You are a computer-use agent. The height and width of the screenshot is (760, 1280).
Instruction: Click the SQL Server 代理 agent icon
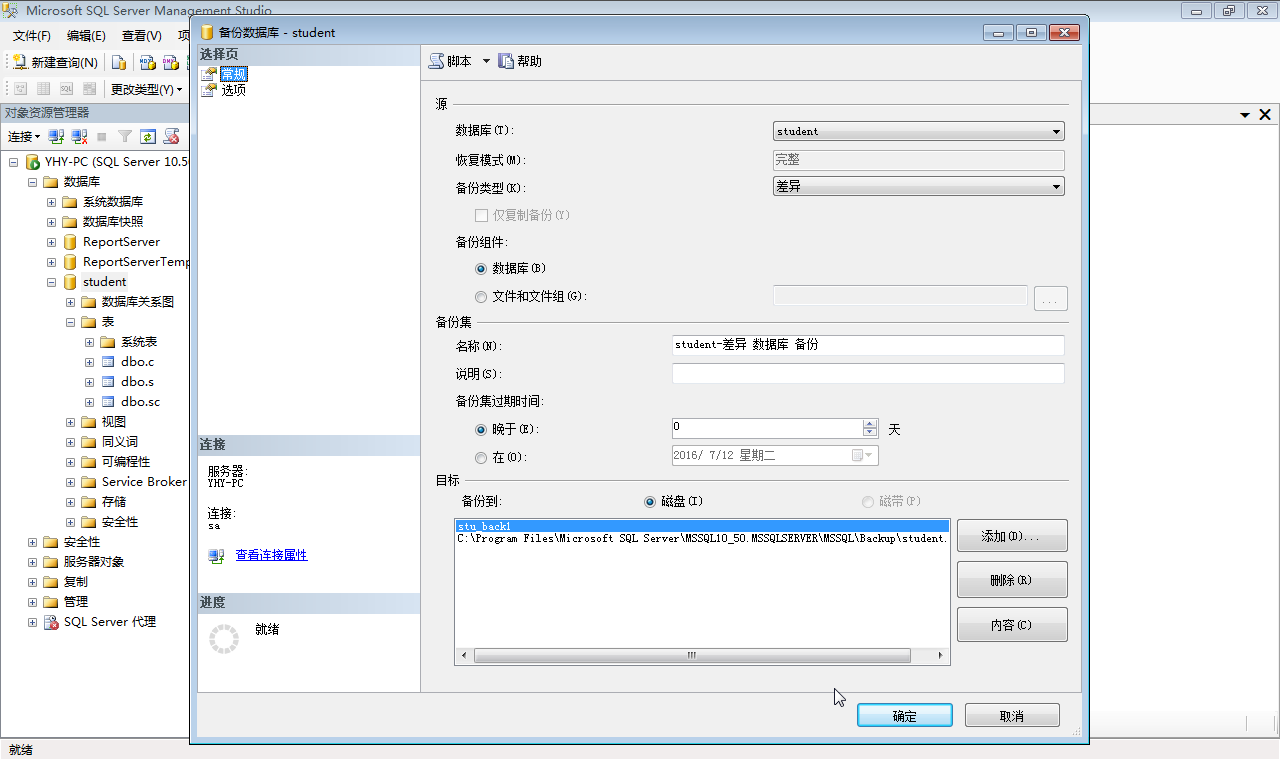(x=51, y=622)
